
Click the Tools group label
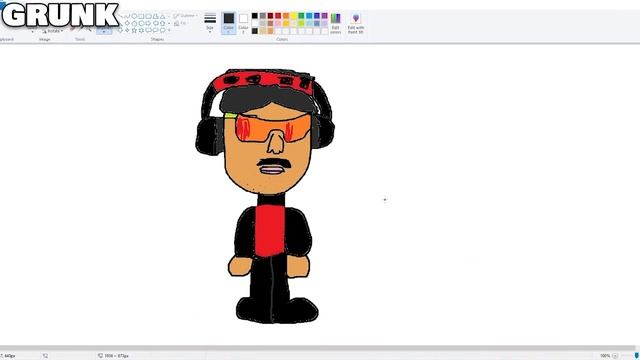click(80, 39)
